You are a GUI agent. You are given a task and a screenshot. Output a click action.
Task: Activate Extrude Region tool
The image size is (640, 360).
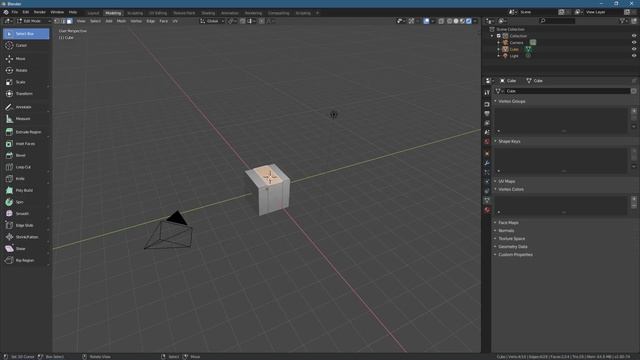click(26, 132)
